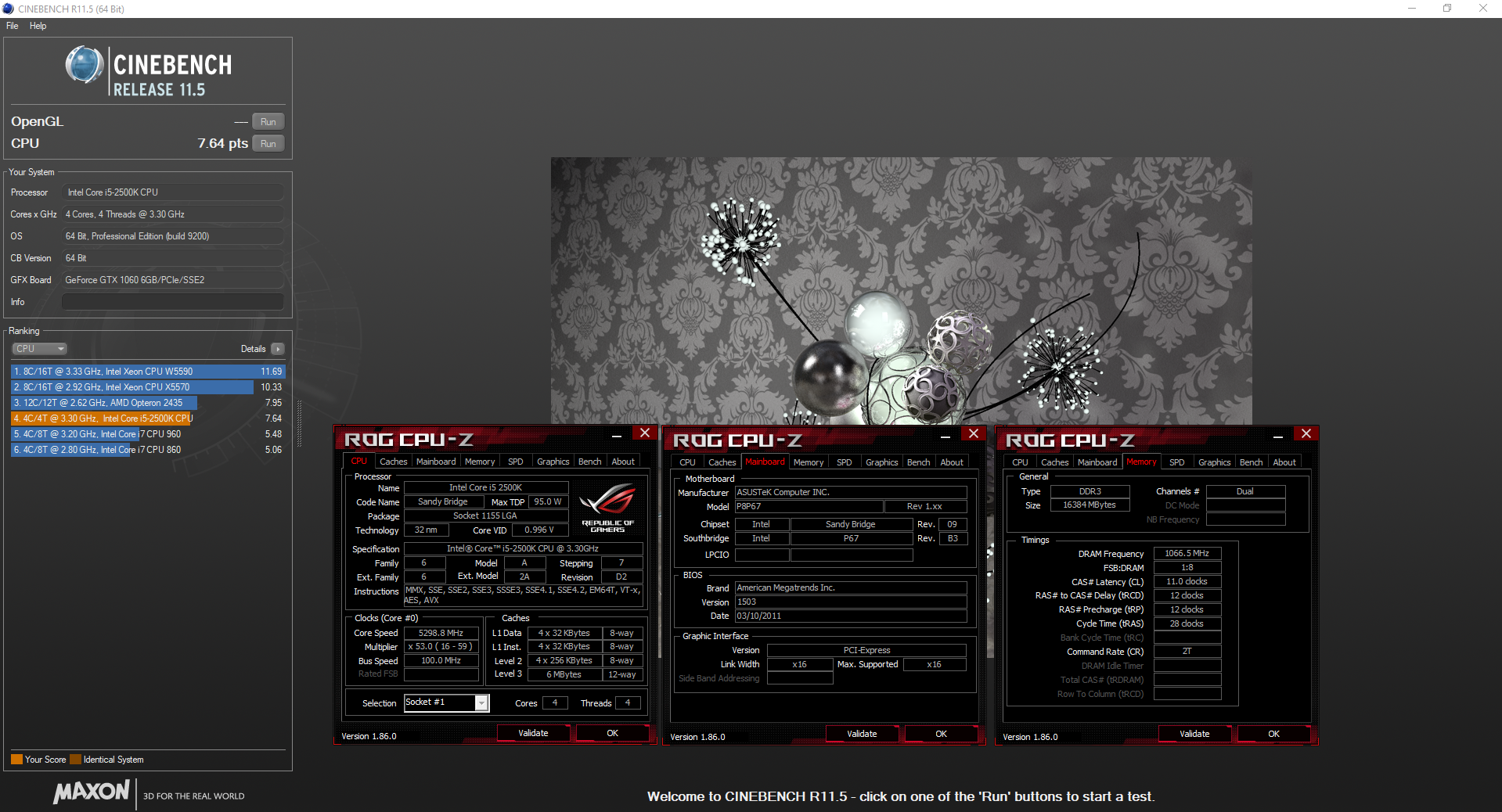The width and height of the screenshot is (1502, 812).
Task: Open Bench tab in Mainboard CPU-Z window
Action: (918, 462)
